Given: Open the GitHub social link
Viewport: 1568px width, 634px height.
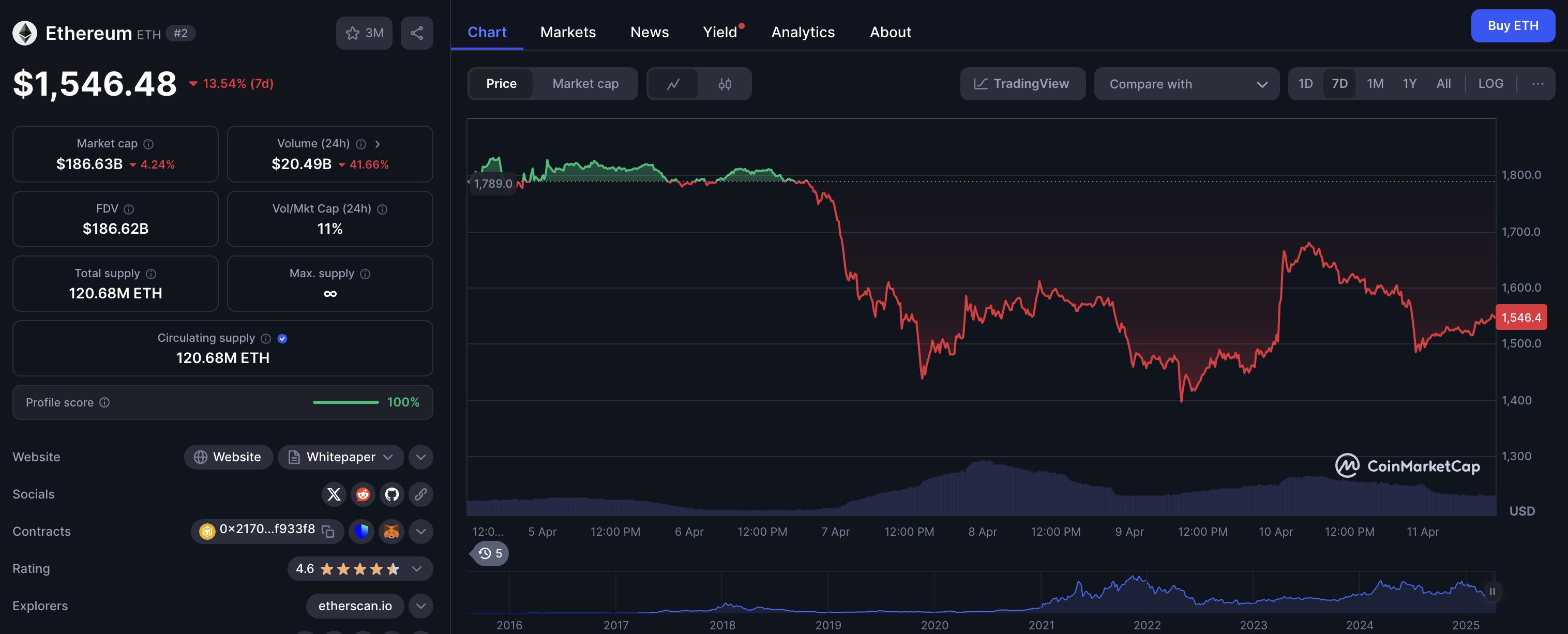Looking at the screenshot, I should click(392, 494).
